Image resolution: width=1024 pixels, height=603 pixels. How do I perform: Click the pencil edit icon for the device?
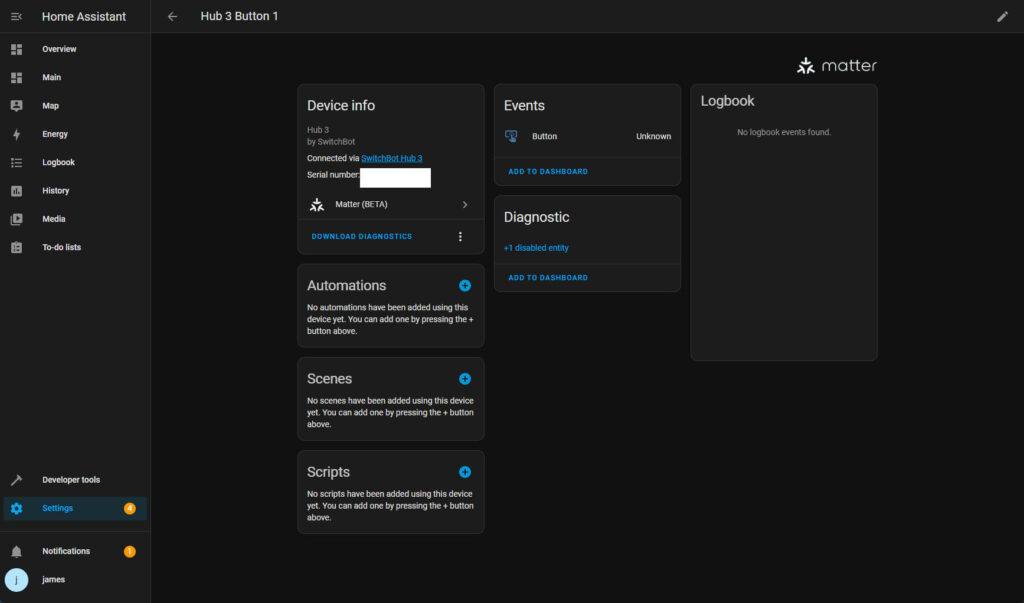(x=1003, y=16)
